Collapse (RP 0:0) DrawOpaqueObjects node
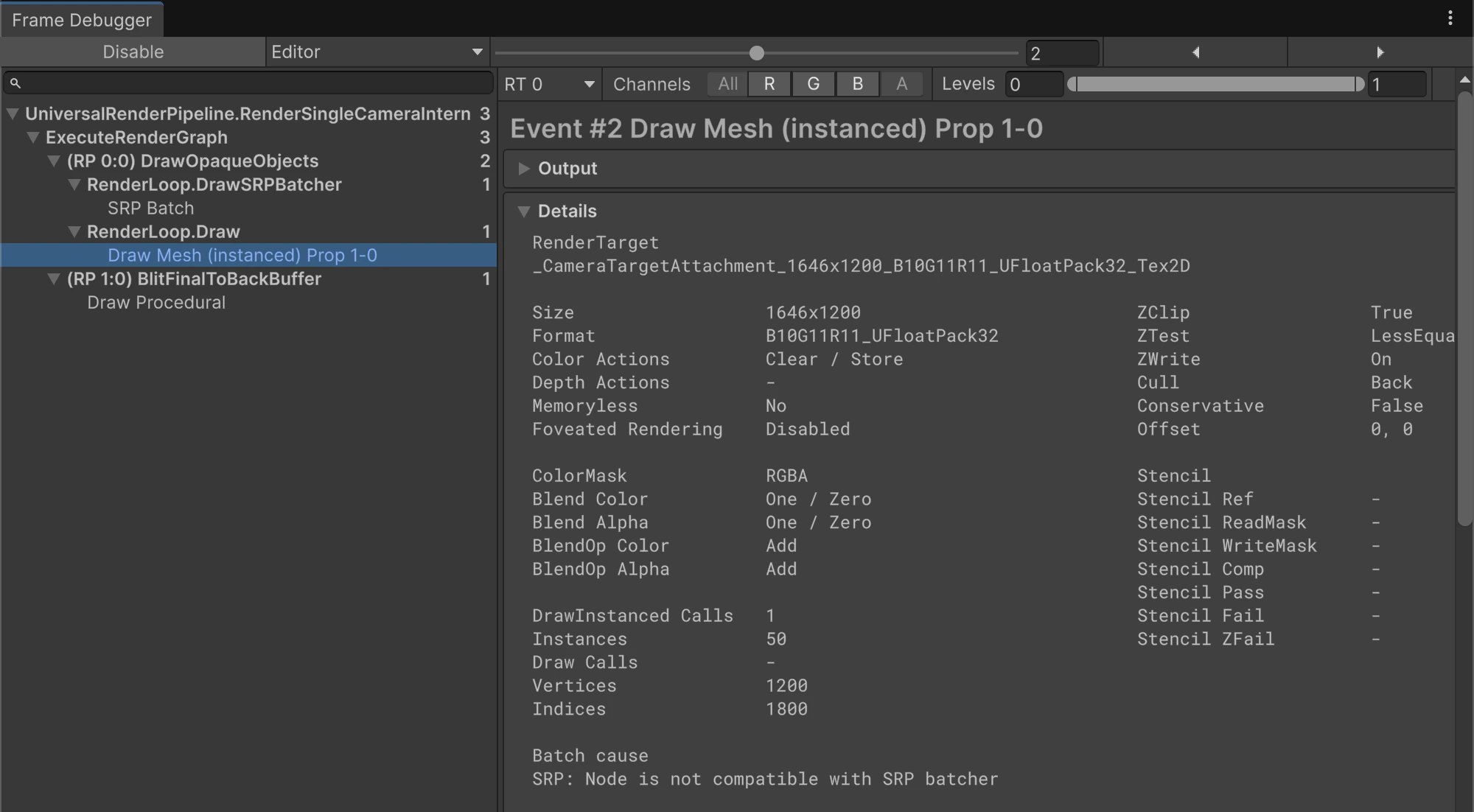 pyautogui.click(x=54, y=161)
